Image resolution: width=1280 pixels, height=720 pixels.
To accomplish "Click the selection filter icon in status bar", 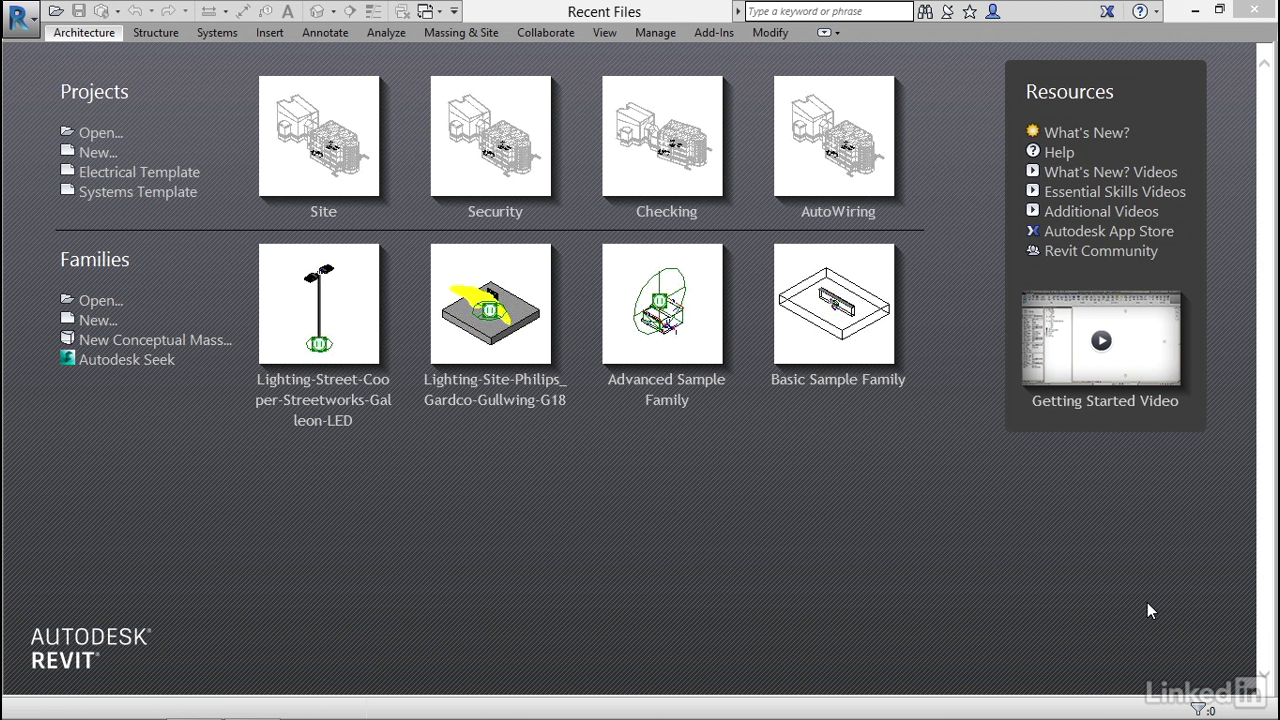I will pyautogui.click(x=1198, y=710).
